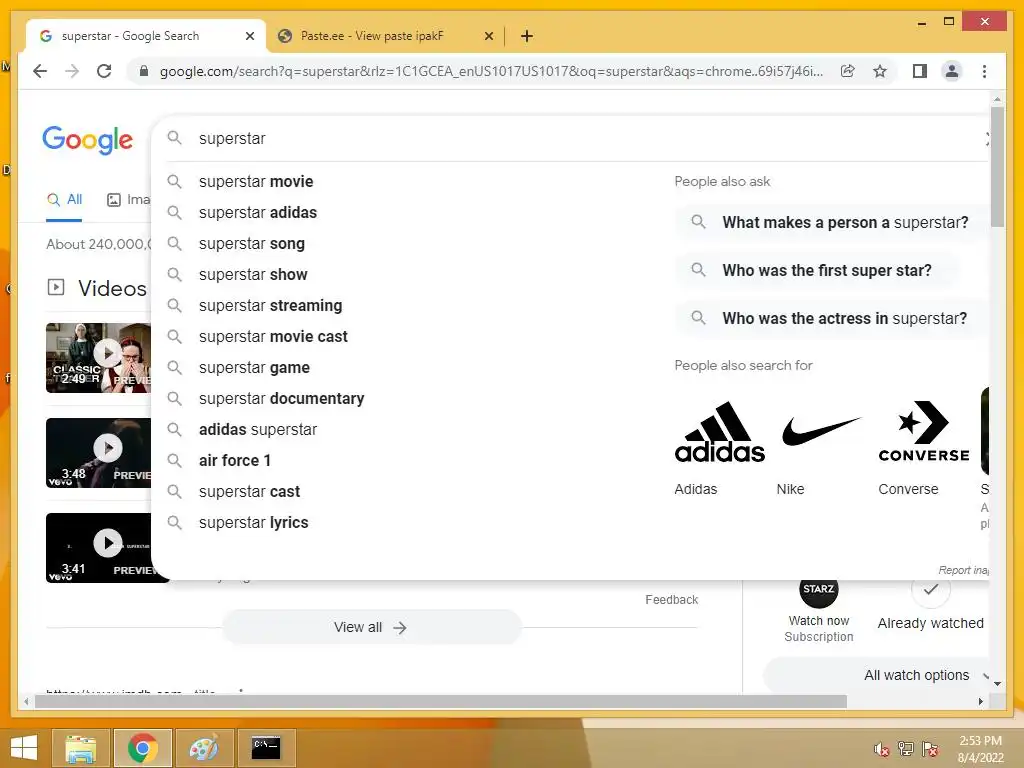The width and height of the screenshot is (1024, 768).
Task: Click the Adidas logo thumbnail
Action: click(x=720, y=431)
